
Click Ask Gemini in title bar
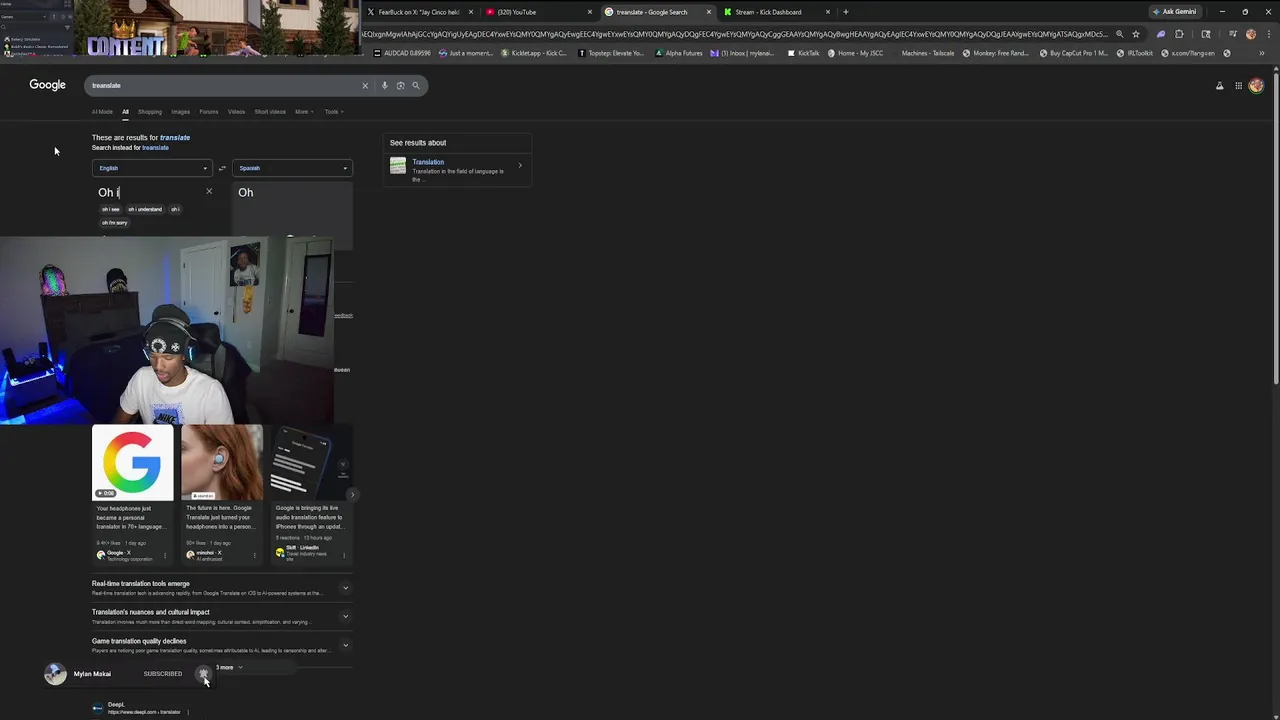[x=1174, y=12]
